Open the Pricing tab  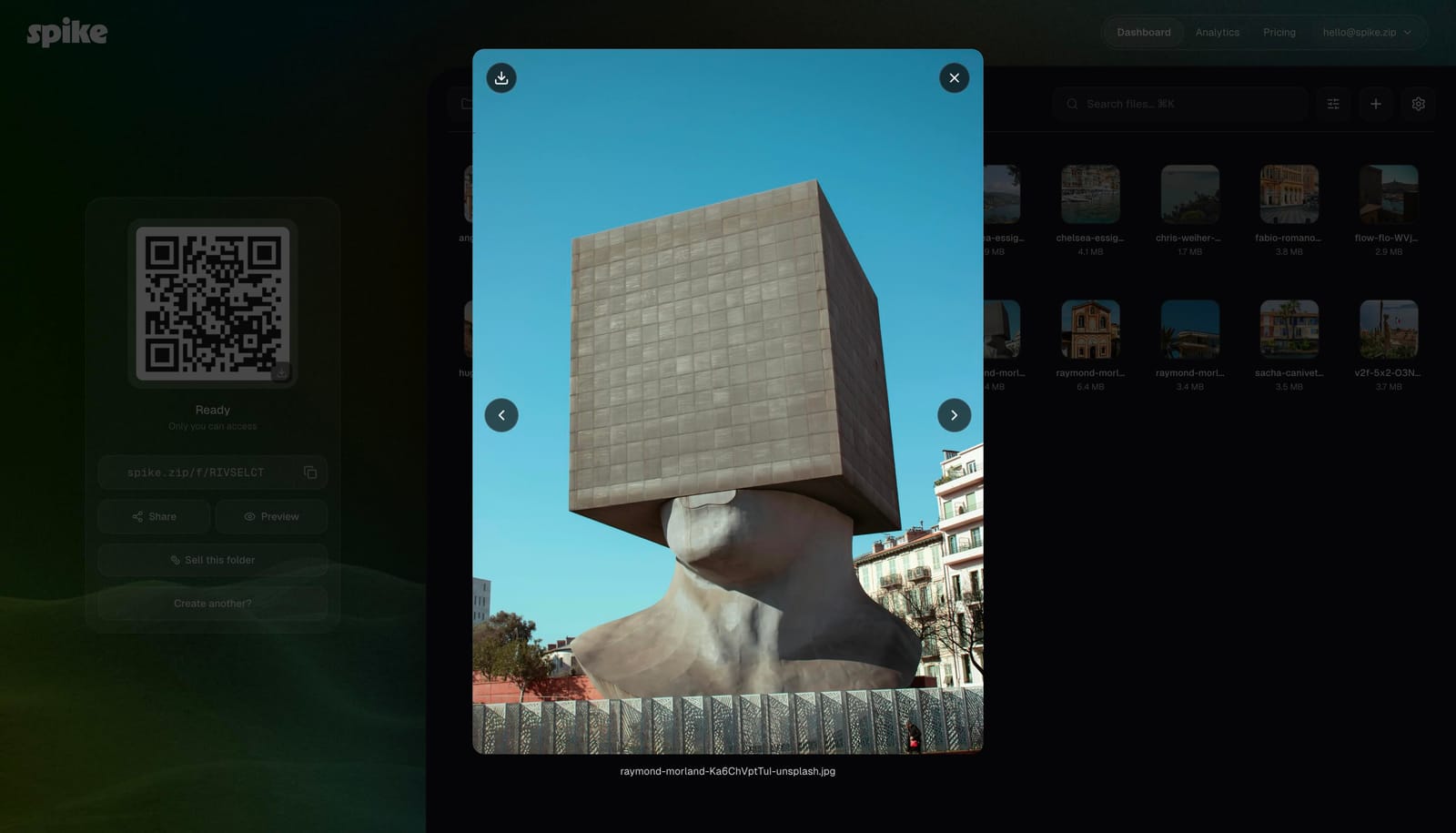(x=1279, y=33)
